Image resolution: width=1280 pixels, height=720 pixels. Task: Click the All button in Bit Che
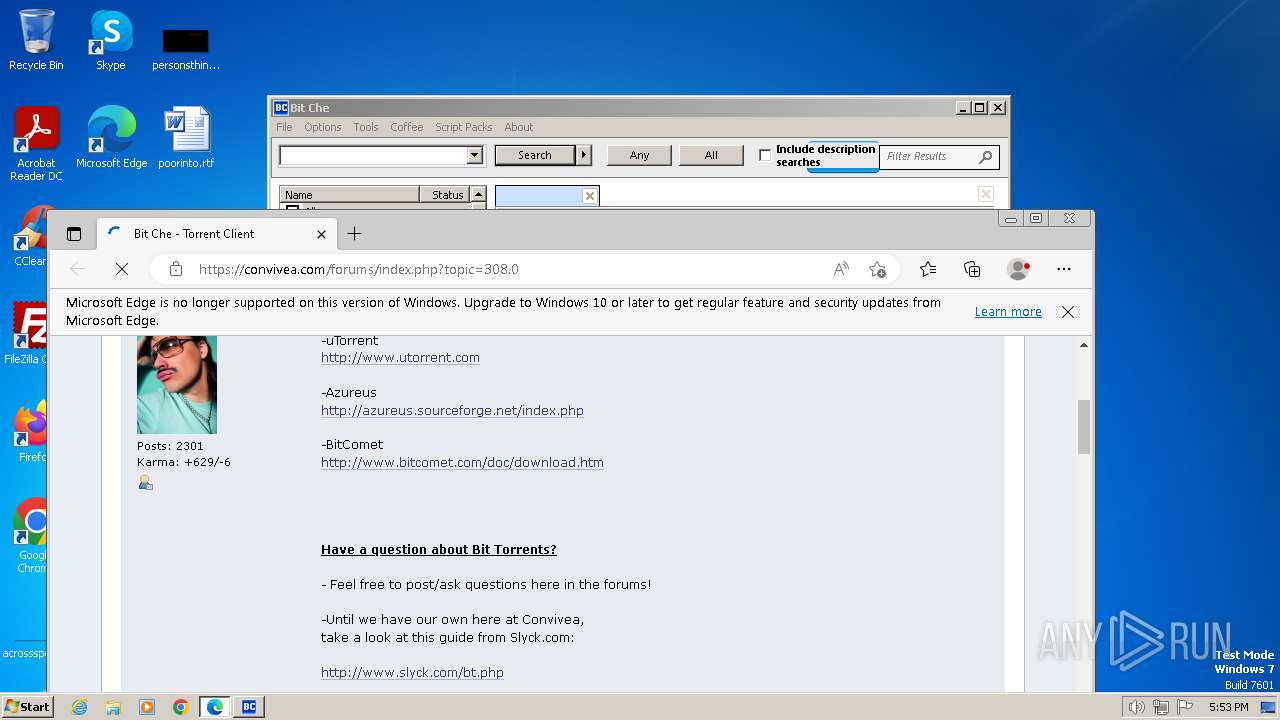pyautogui.click(x=711, y=155)
